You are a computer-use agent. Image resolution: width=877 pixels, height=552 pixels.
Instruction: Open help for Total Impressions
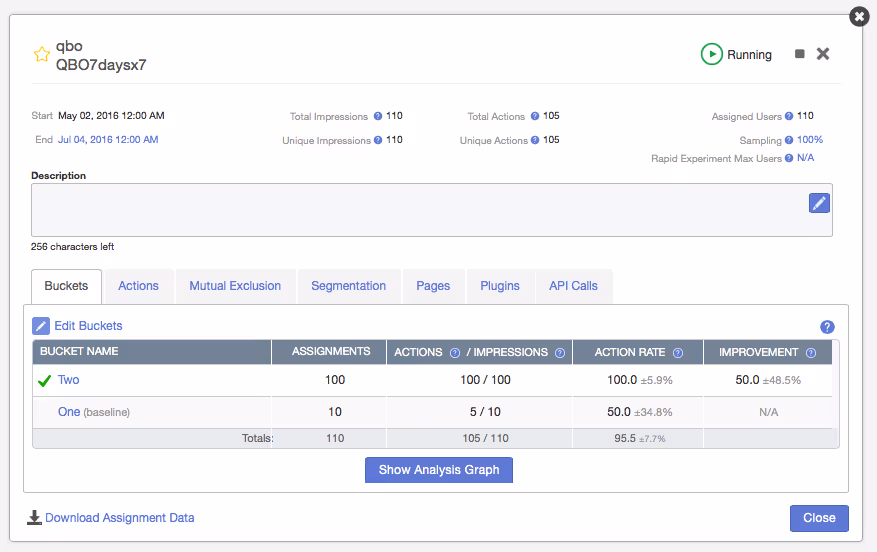tap(378, 116)
